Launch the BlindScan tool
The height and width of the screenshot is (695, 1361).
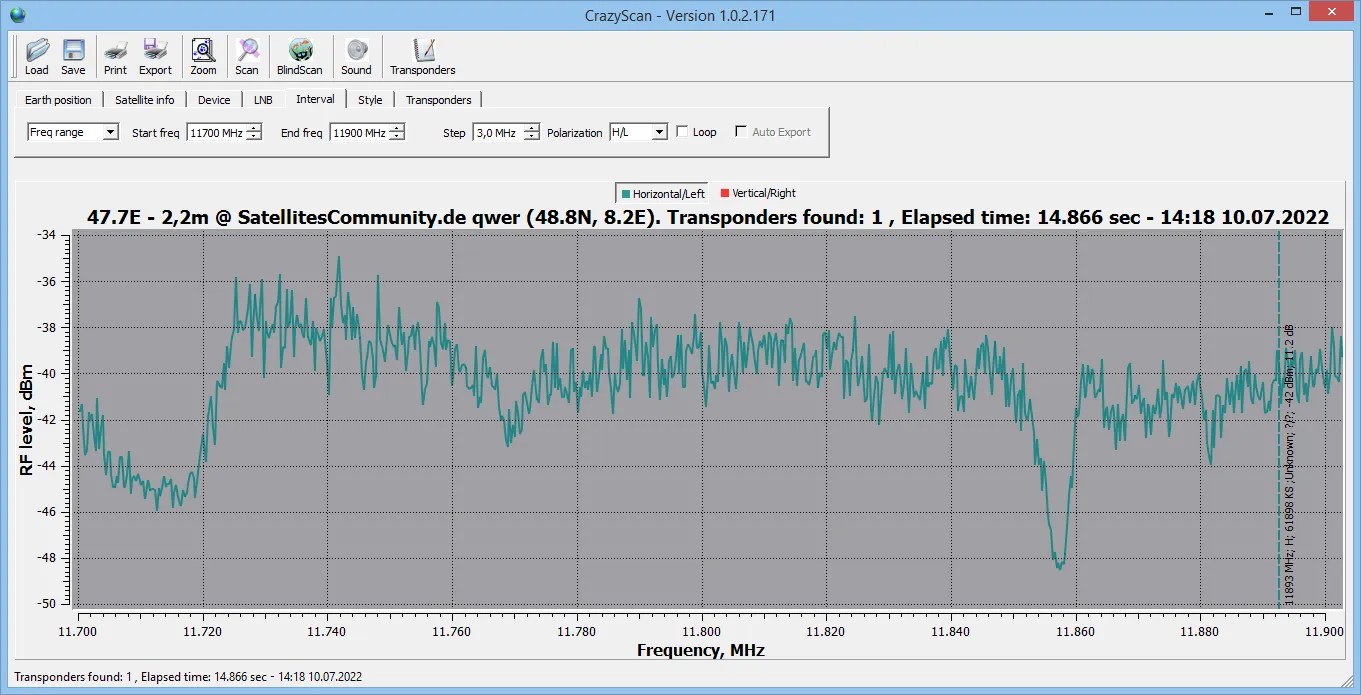point(300,56)
